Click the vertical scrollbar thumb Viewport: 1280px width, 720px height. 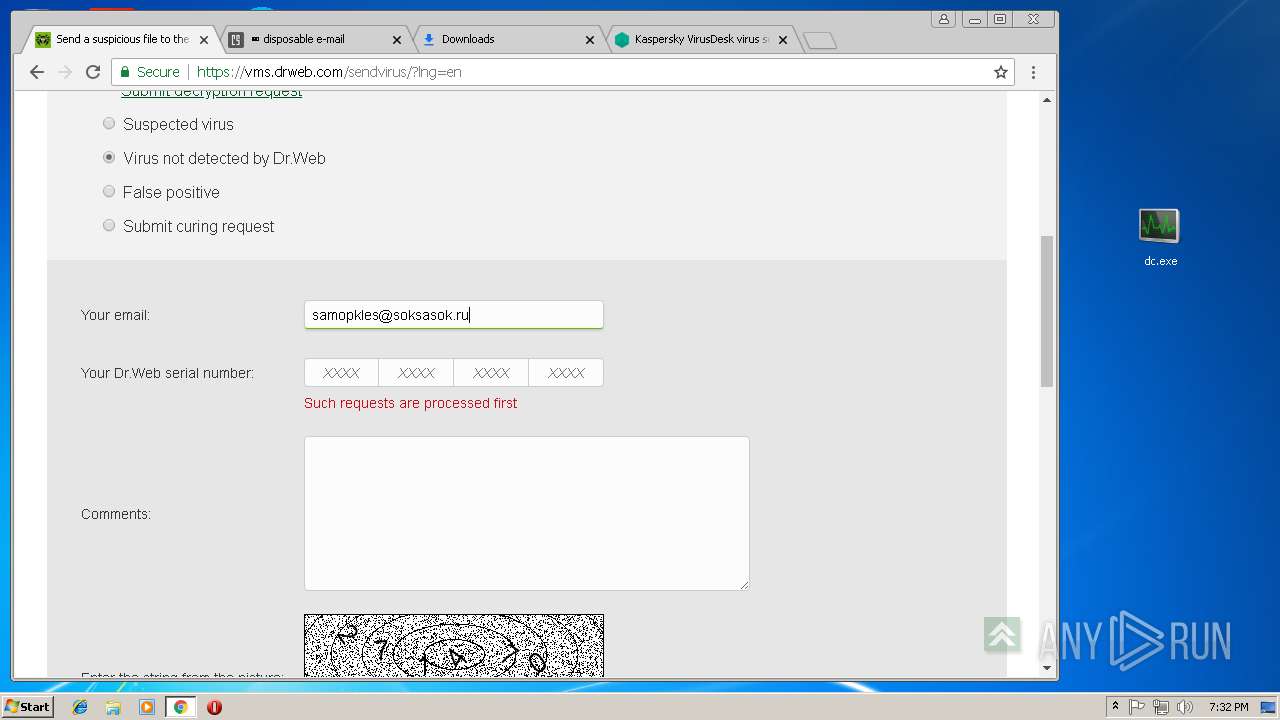(1047, 311)
